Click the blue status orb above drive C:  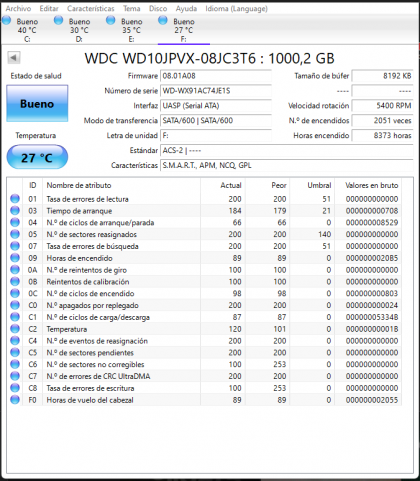click(6, 20)
